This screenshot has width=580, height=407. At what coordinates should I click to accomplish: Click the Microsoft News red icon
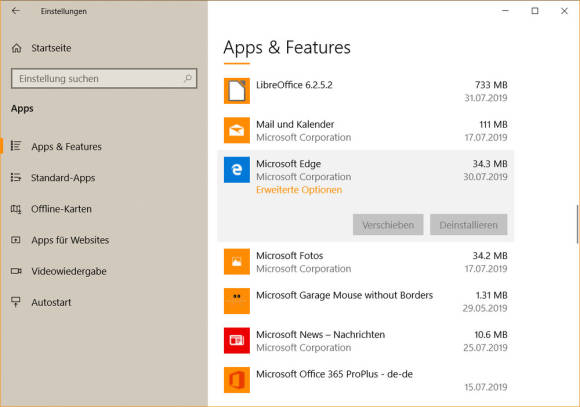coord(237,340)
